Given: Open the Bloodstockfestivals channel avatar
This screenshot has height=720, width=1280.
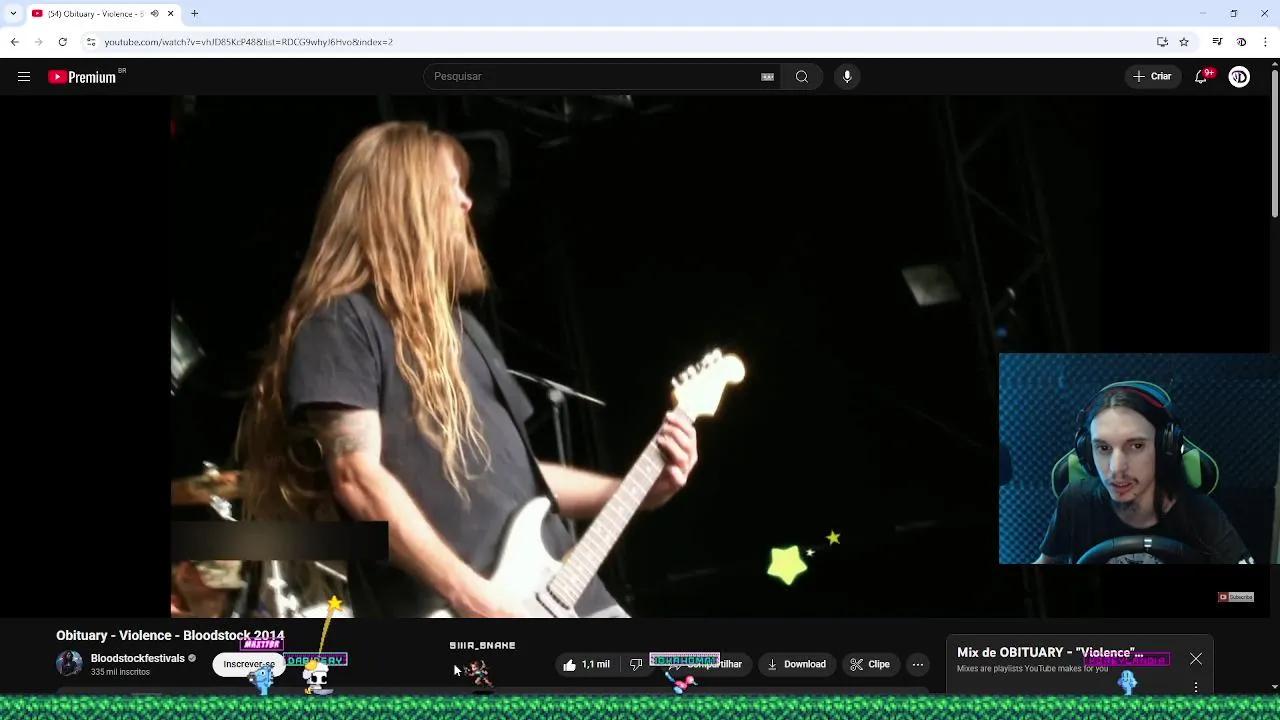Looking at the screenshot, I should [69, 663].
